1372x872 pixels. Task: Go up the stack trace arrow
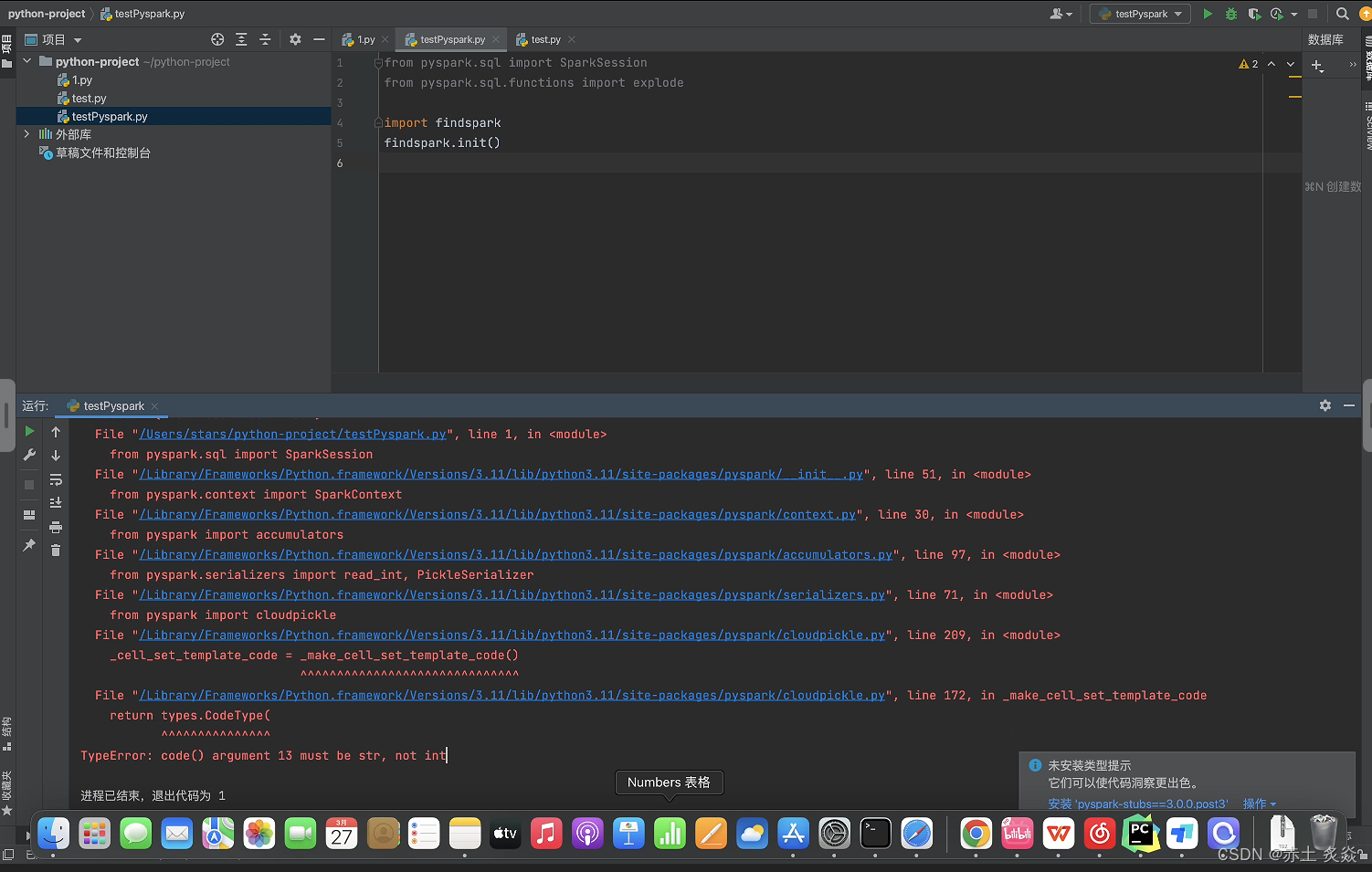click(x=56, y=432)
